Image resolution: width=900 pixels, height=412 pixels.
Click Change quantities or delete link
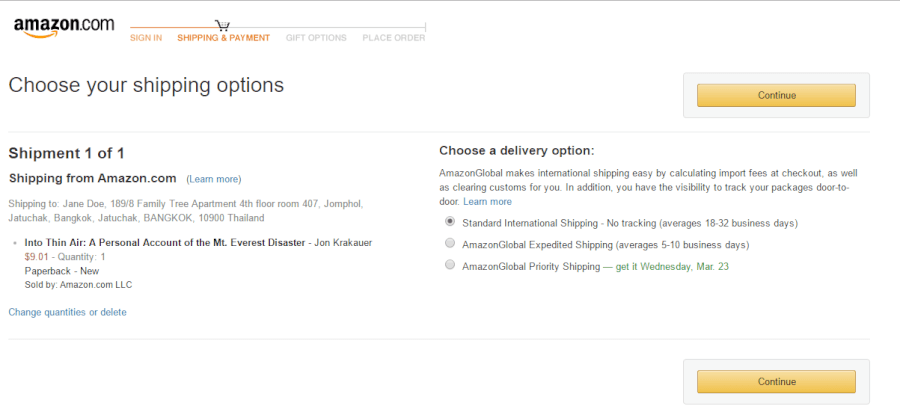(x=67, y=312)
